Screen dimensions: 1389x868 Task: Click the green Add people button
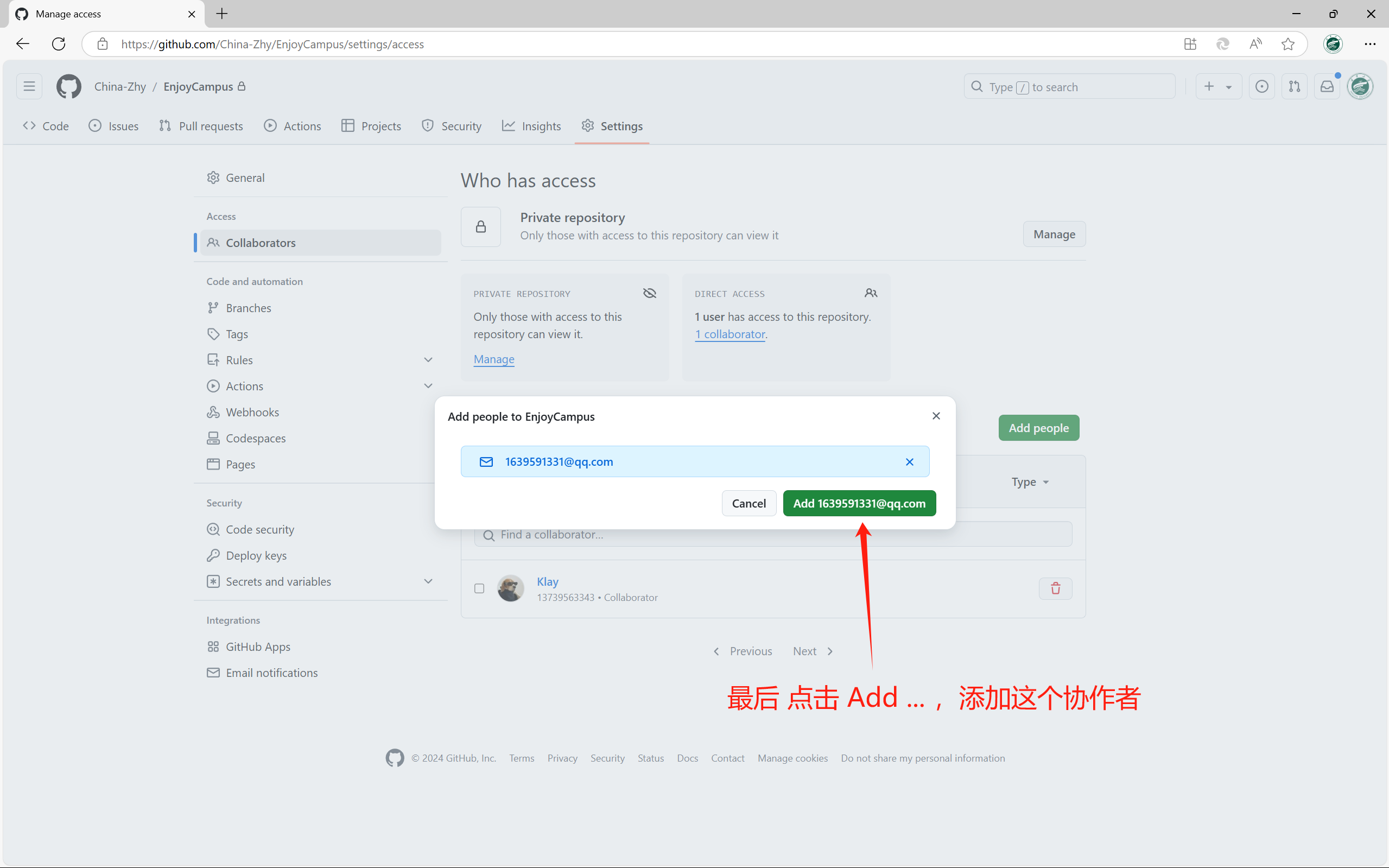(1038, 428)
